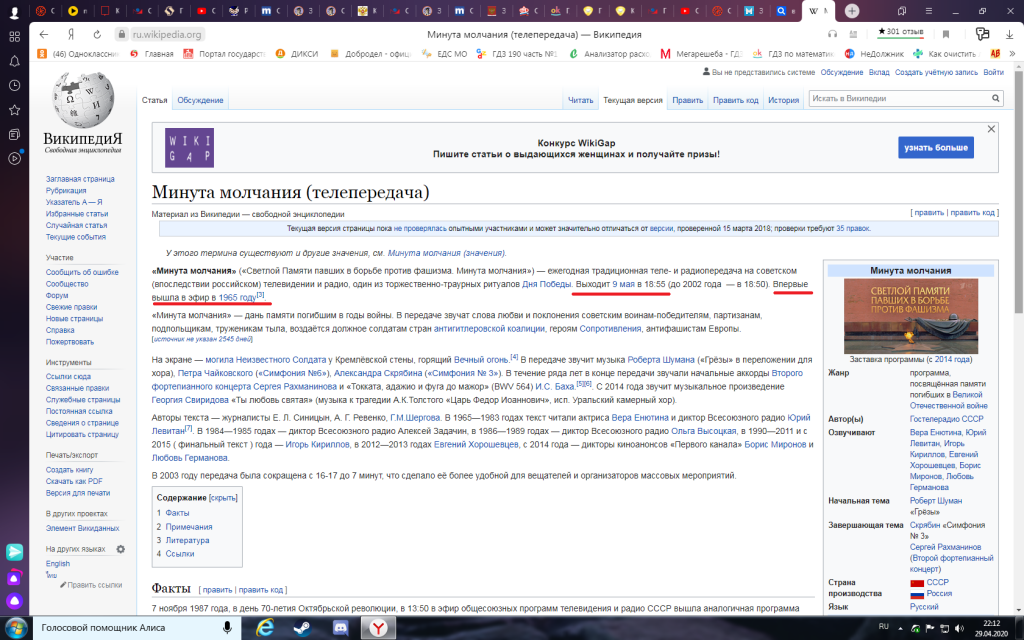Click the microphone icon in the Alice taskbar search

[227, 627]
